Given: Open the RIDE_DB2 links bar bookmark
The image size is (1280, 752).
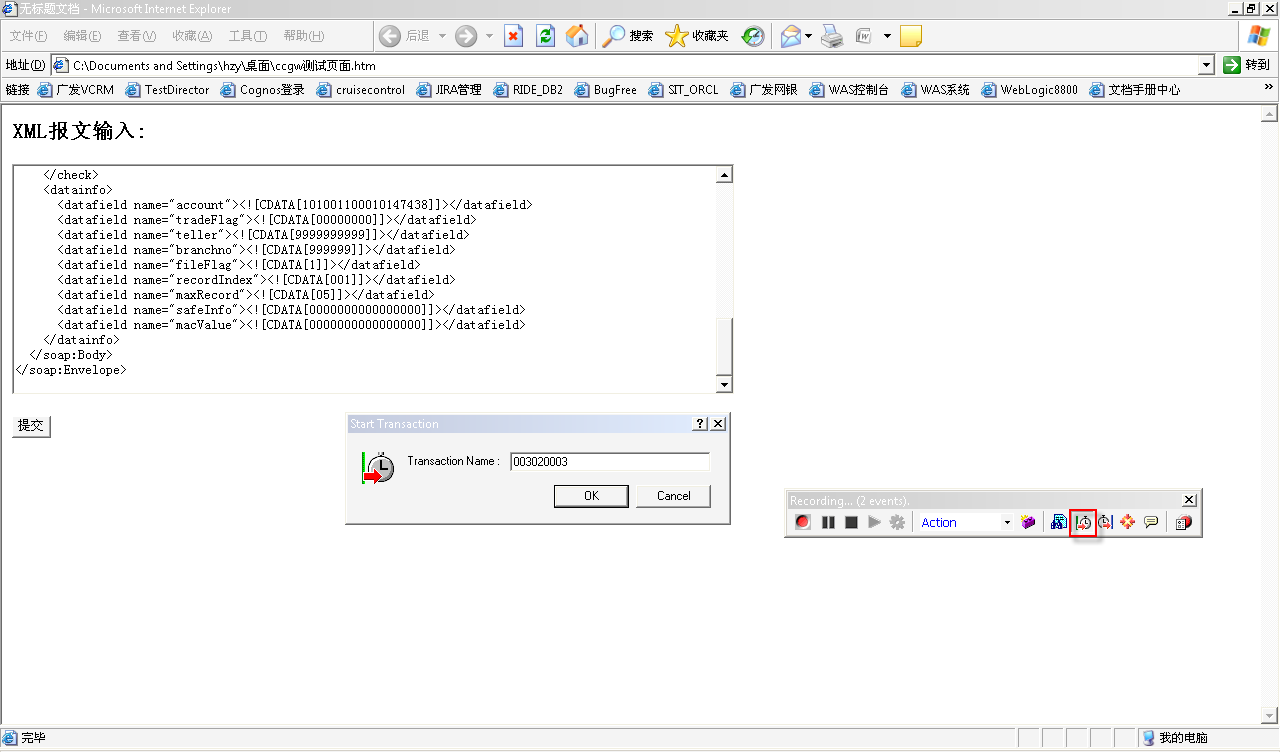Looking at the screenshot, I should pyautogui.click(x=528, y=90).
